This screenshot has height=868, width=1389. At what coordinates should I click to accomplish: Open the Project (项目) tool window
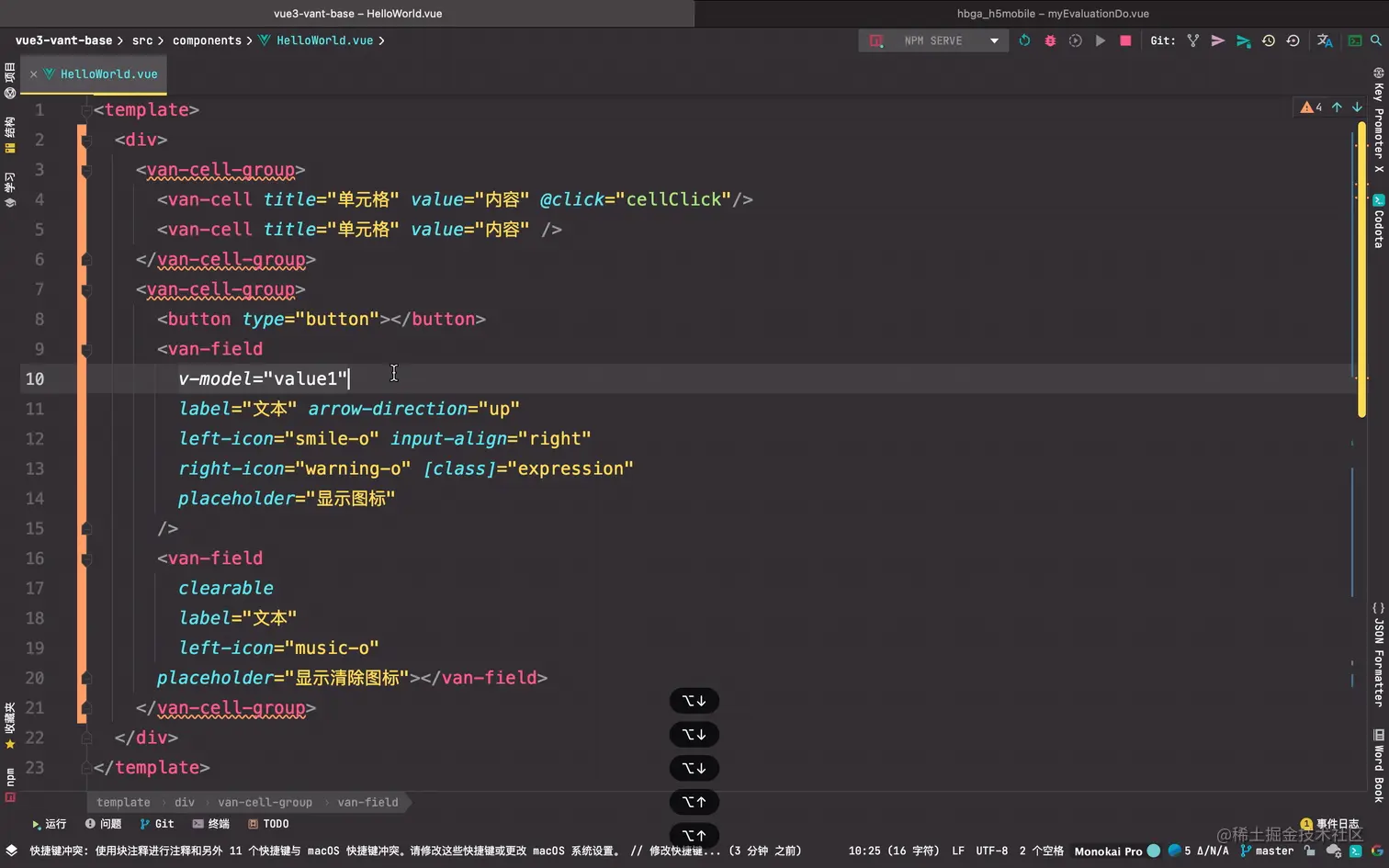tap(10, 81)
